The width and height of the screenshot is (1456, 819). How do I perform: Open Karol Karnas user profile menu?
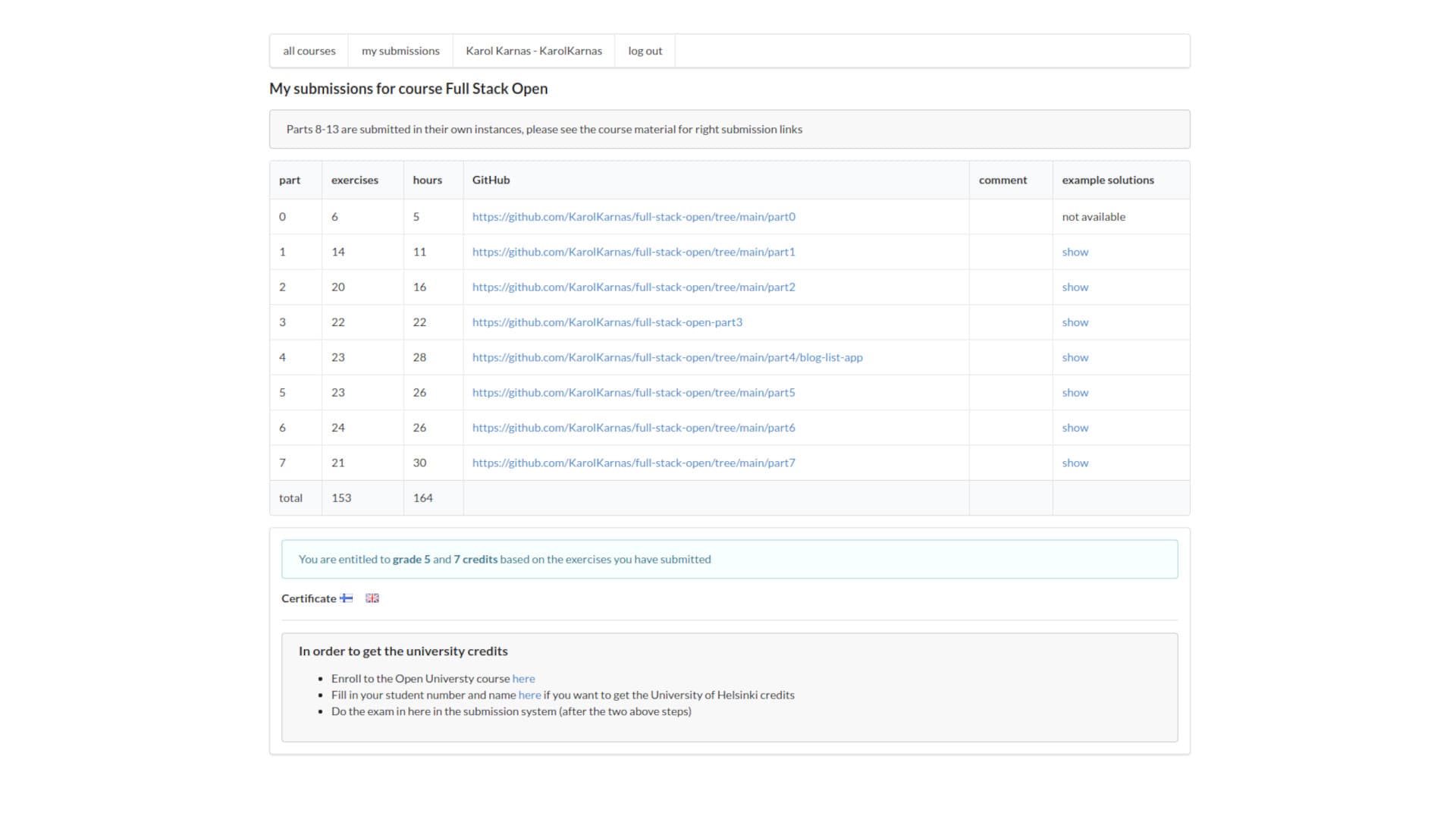pyautogui.click(x=533, y=51)
